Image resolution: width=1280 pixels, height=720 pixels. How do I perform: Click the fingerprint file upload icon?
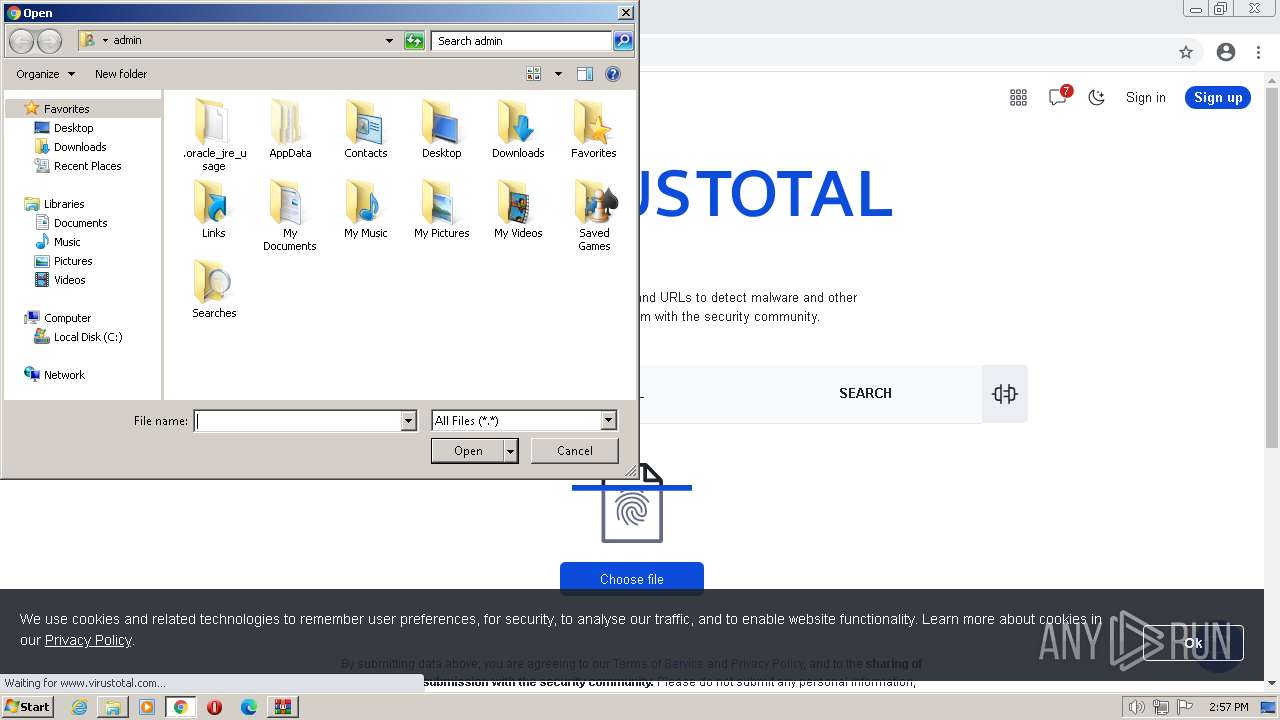pyautogui.click(x=632, y=510)
